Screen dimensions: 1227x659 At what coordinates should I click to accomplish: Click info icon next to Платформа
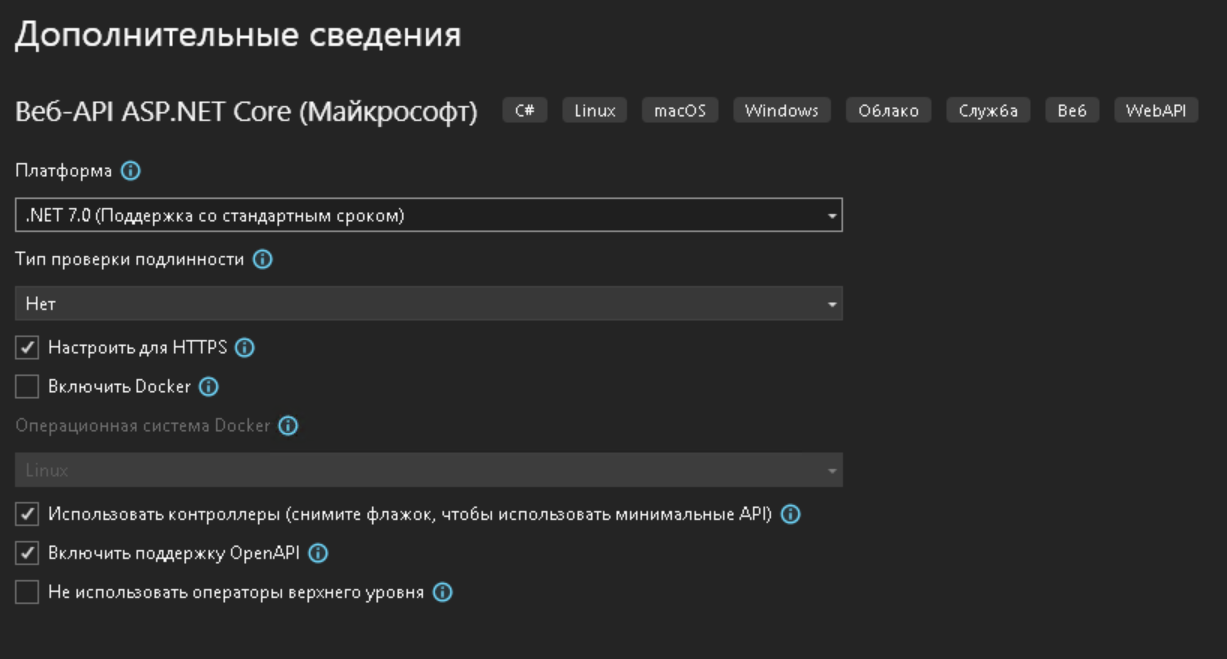pyautogui.click(x=130, y=171)
